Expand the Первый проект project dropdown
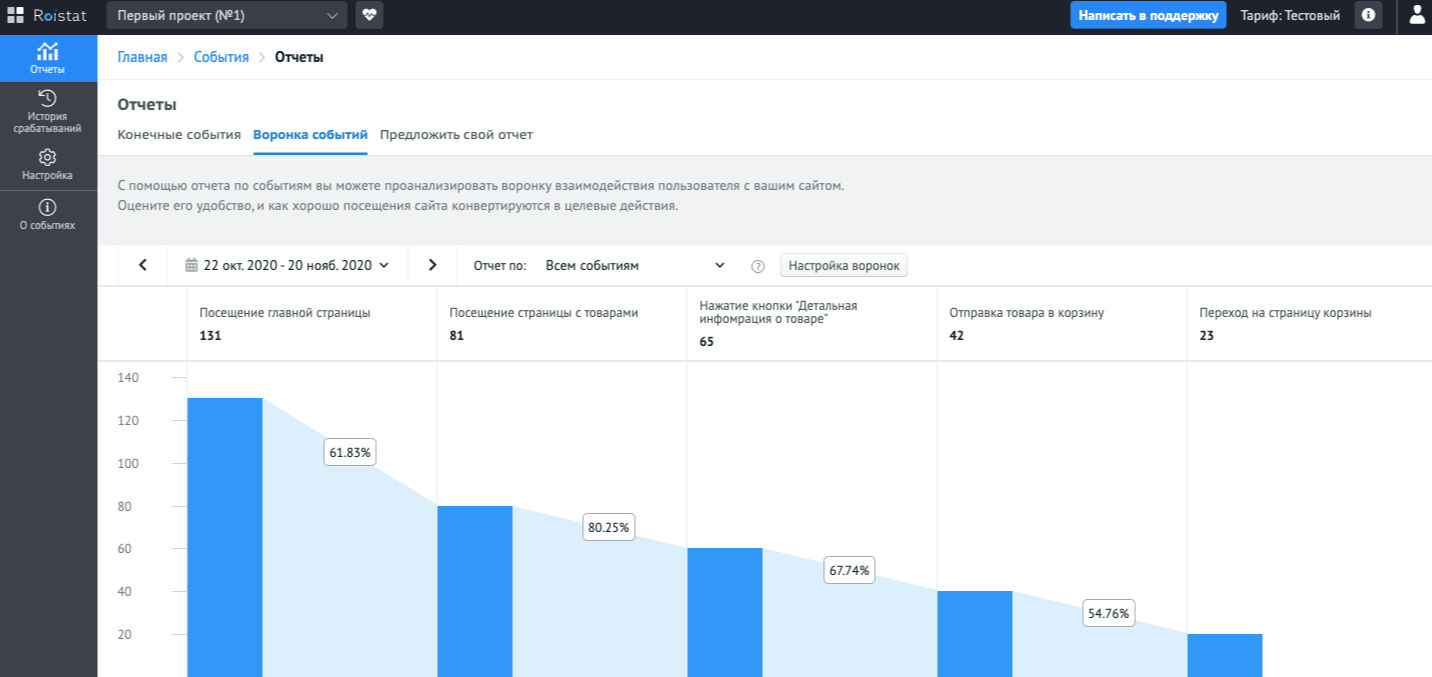This screenshot has height=677, width=1432. (226, 15)
